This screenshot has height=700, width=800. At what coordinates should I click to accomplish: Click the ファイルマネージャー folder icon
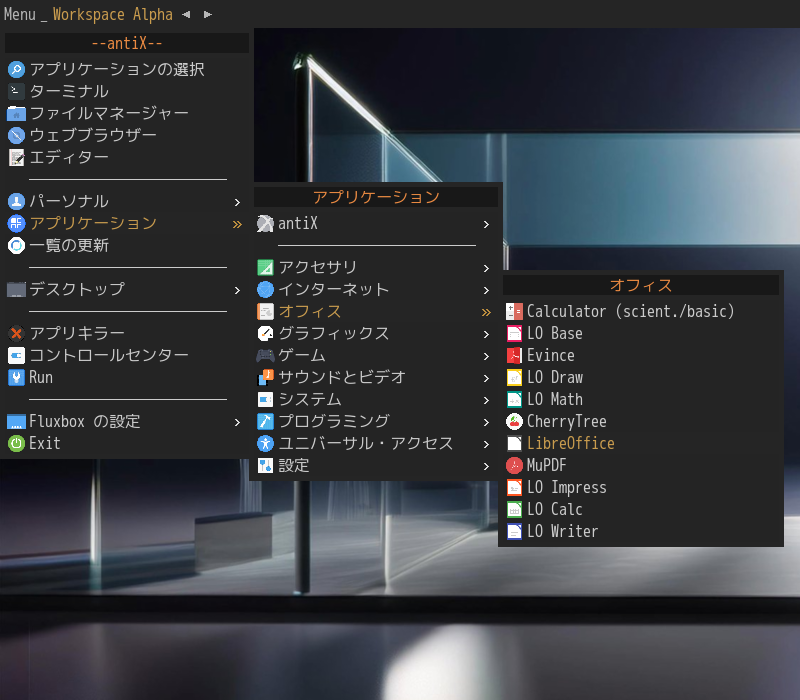point(16,113)
